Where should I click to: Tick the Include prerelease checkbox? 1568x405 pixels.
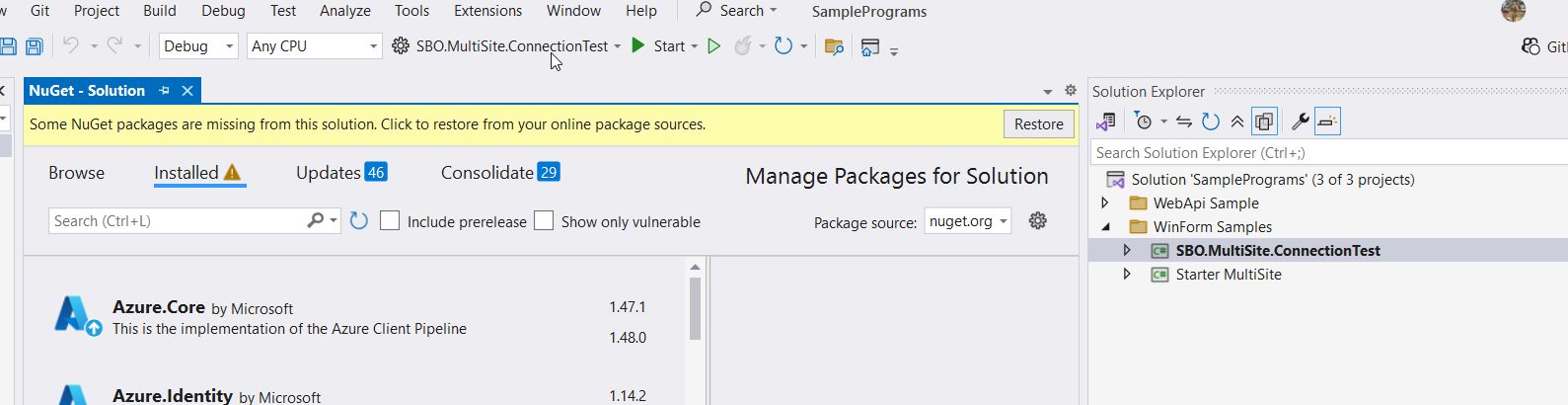pos(390,220)
